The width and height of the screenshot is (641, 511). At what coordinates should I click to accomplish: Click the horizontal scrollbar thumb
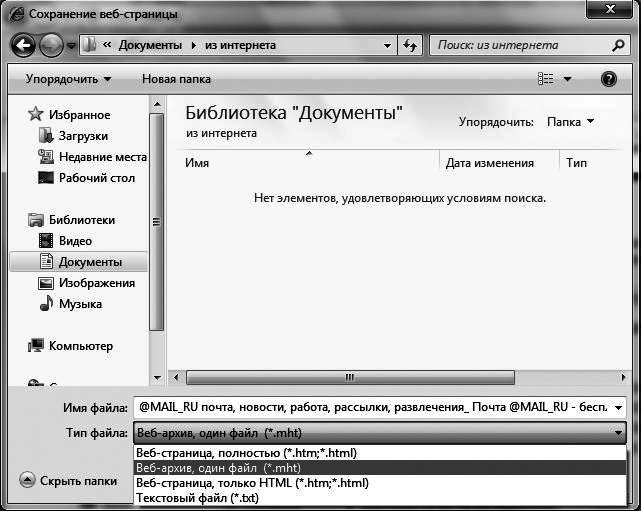(350, 377)
